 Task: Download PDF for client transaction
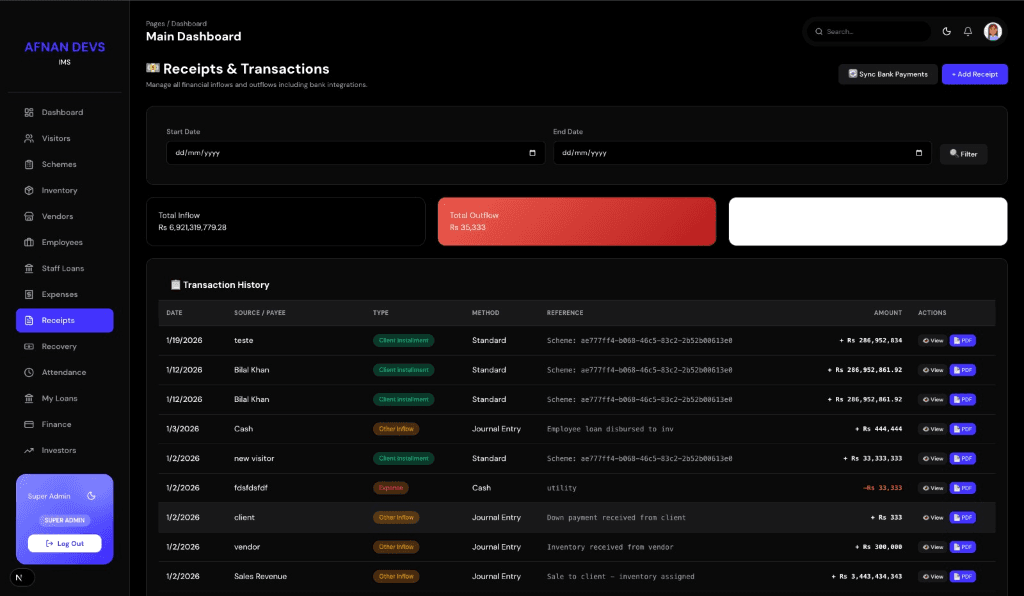pos(963,518)
